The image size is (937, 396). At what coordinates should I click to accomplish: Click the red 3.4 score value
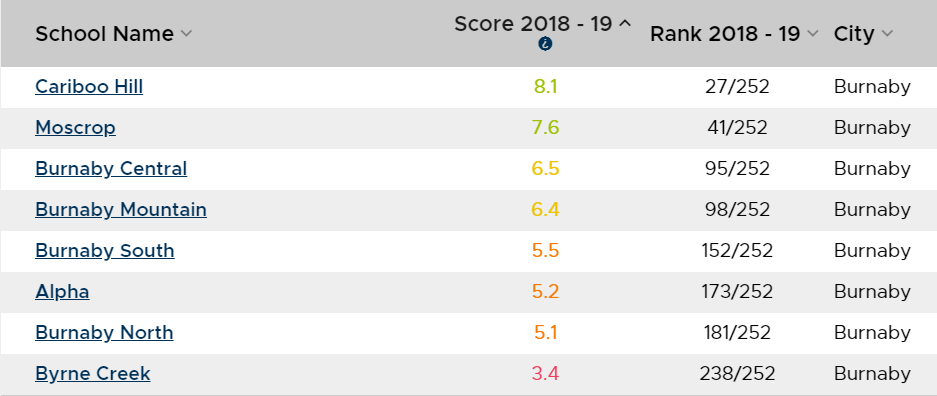coord(545,373)
